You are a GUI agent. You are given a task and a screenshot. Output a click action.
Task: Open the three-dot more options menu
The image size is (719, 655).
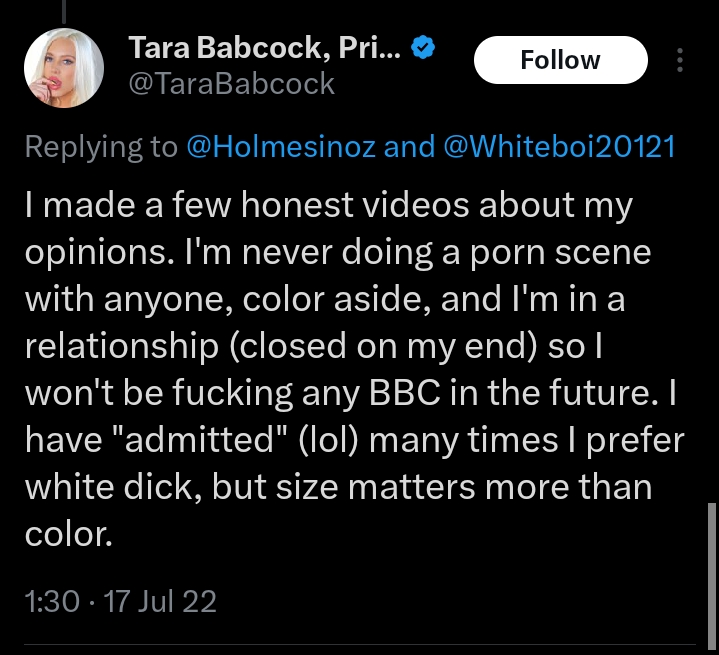point(680,61)
